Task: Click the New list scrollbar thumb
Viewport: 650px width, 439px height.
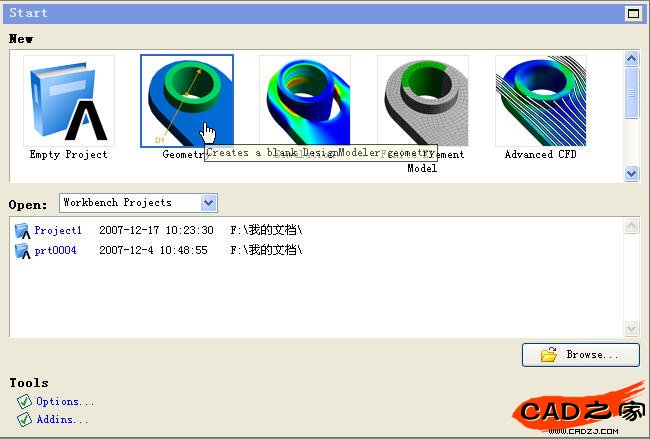Action: pyautogui.click(x=631, y=93)
